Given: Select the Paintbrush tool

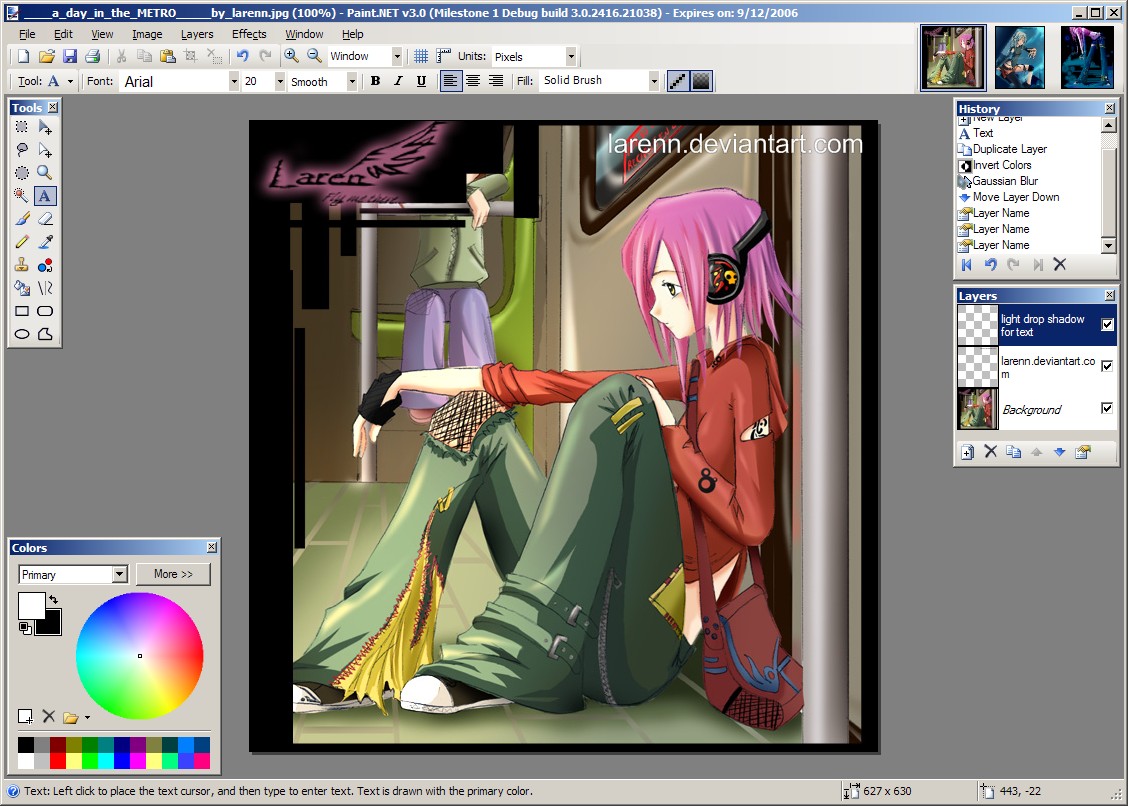Looking at the screenshot, I should 22,219.
